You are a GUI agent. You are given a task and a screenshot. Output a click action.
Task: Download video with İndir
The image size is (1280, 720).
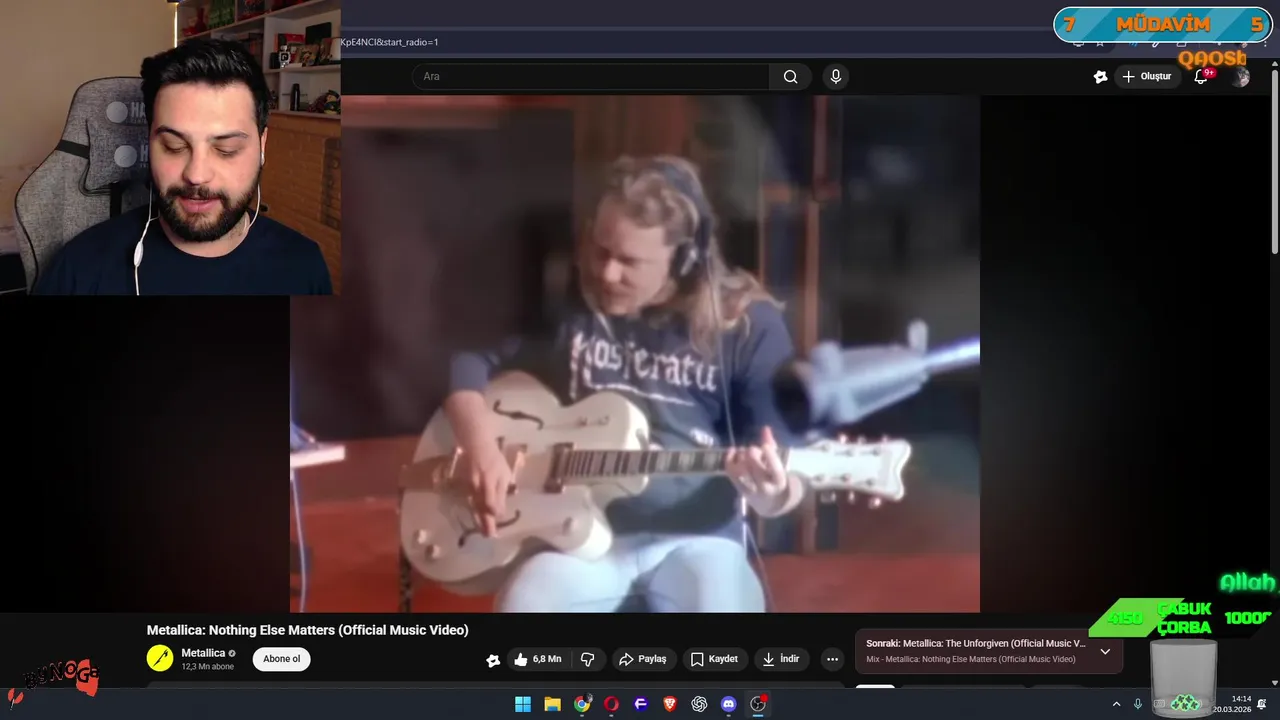tap(781, 659)
